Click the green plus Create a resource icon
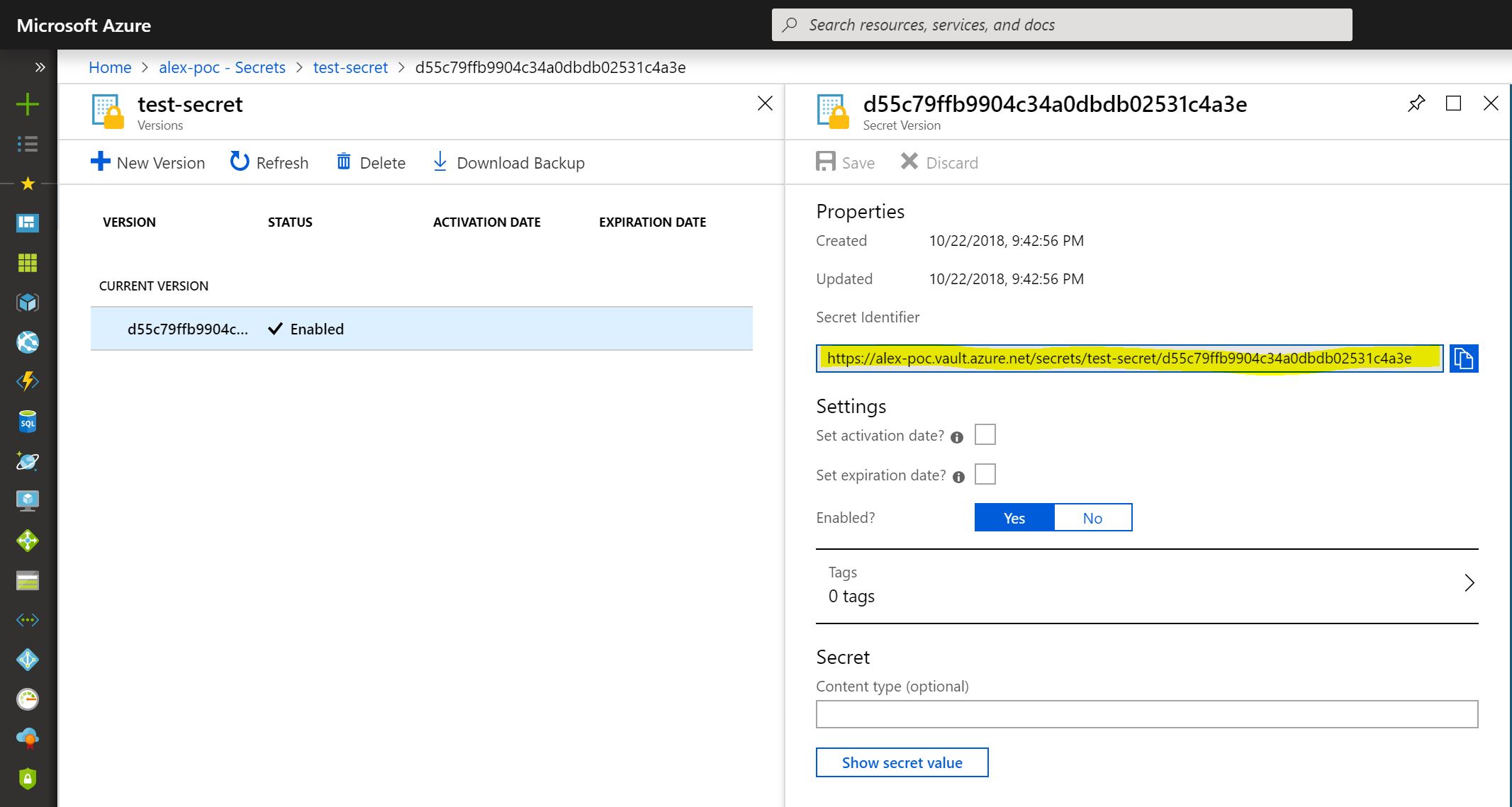This screenshot has width=1512, height=807. click(28, 104)
